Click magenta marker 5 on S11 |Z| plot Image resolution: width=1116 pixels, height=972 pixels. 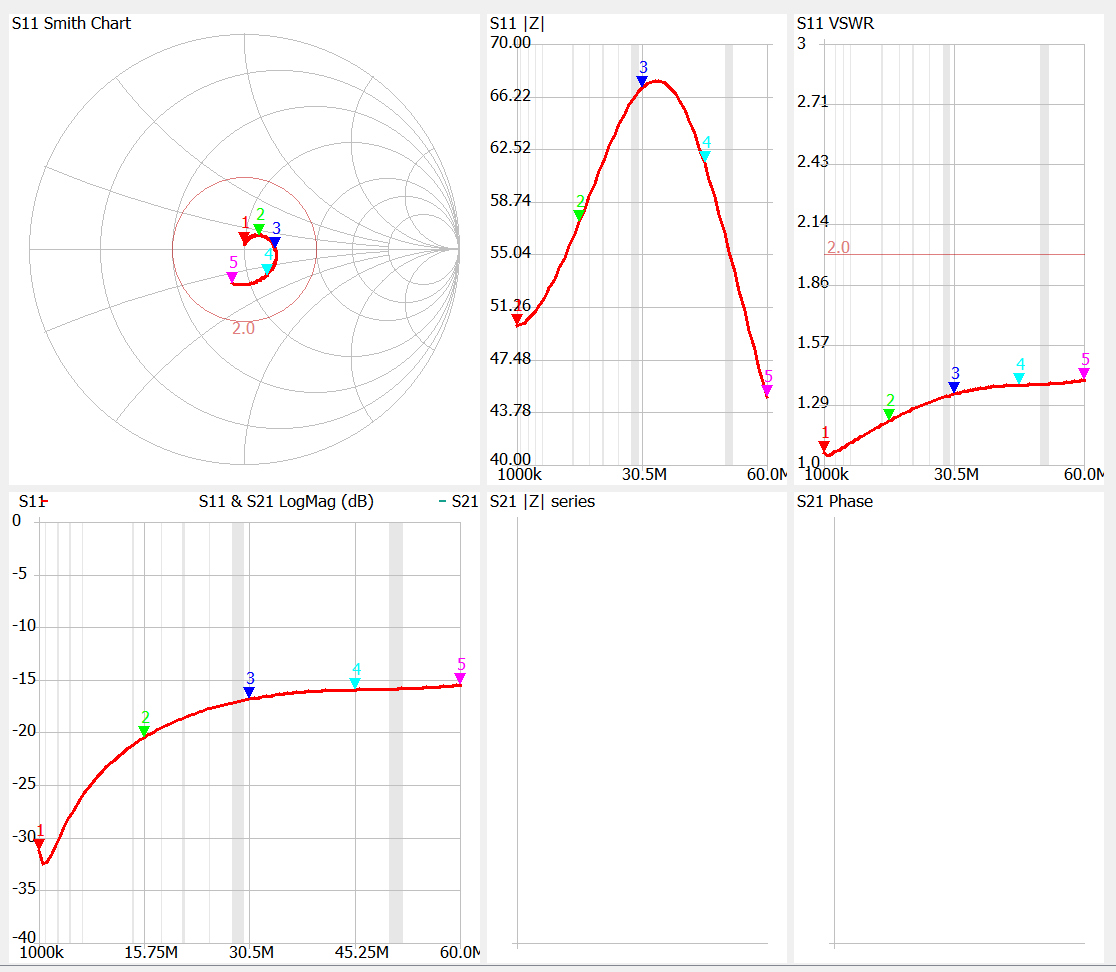tap(767, 390)
